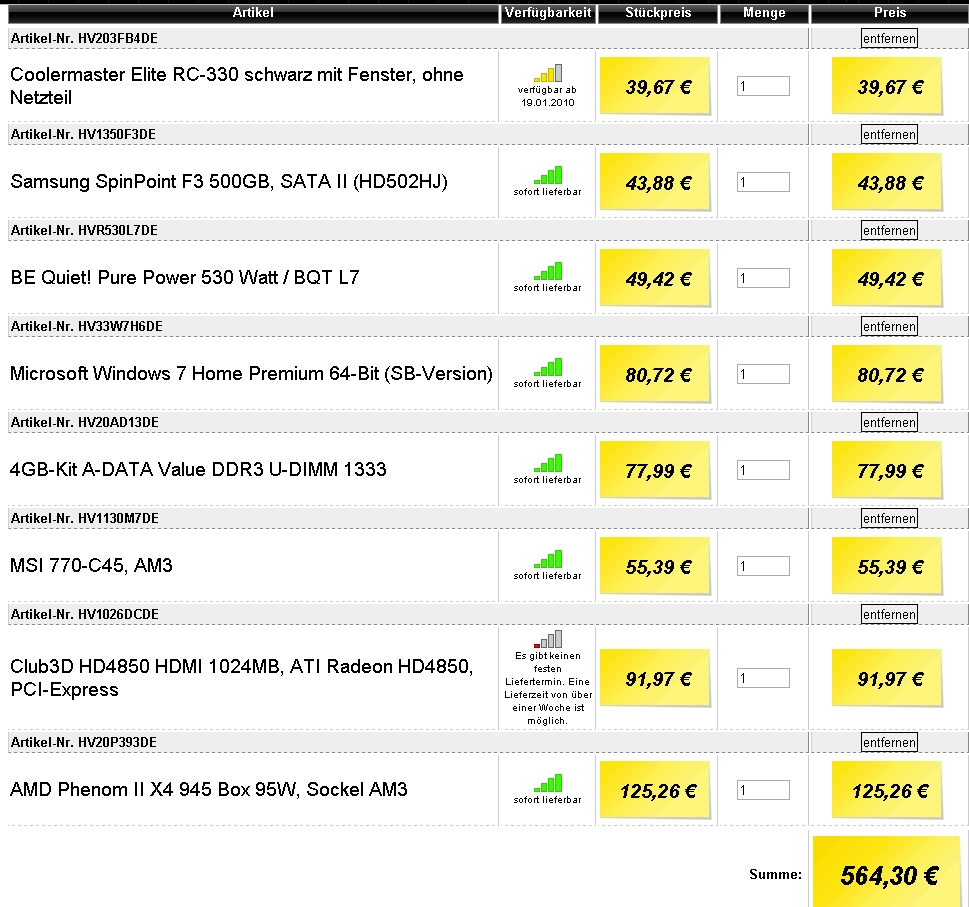The image size is (969, 907).
Task: Remove item HV1350F3DE with entfernen button
Action: (889, 134)
